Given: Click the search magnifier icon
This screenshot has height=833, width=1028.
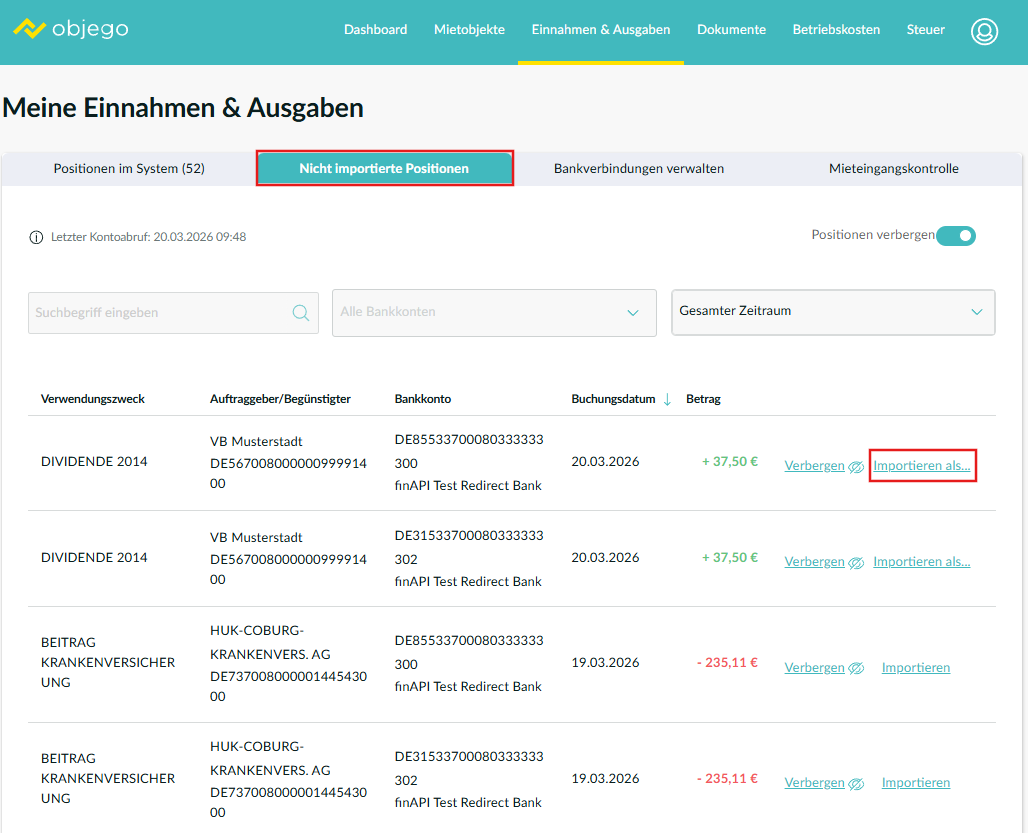Looking at the screenshot, I should point(300,313).
